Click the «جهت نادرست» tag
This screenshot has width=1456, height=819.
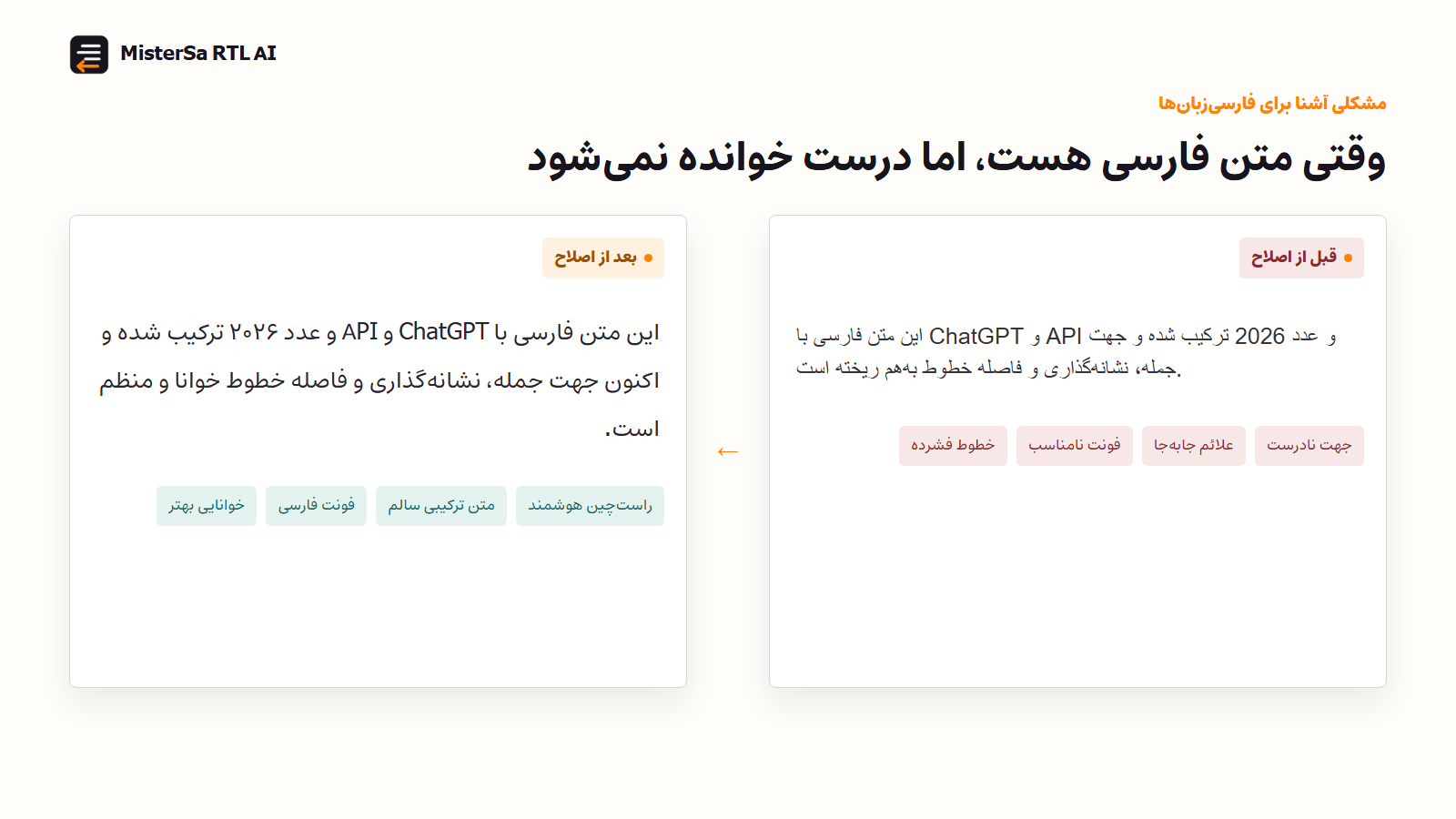click(1309, 445)
